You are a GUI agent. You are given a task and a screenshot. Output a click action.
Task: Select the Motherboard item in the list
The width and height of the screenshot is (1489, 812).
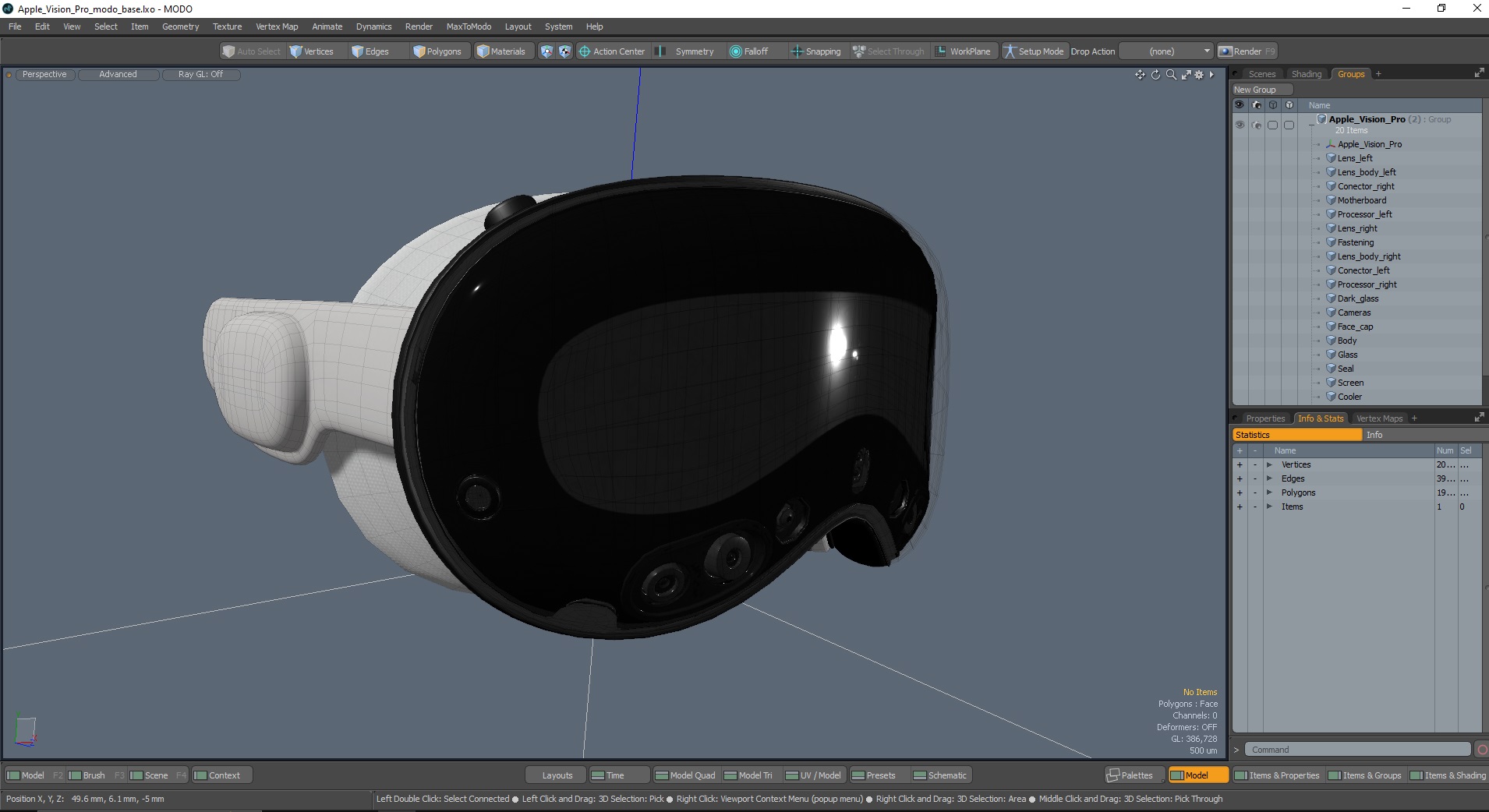1361,200
